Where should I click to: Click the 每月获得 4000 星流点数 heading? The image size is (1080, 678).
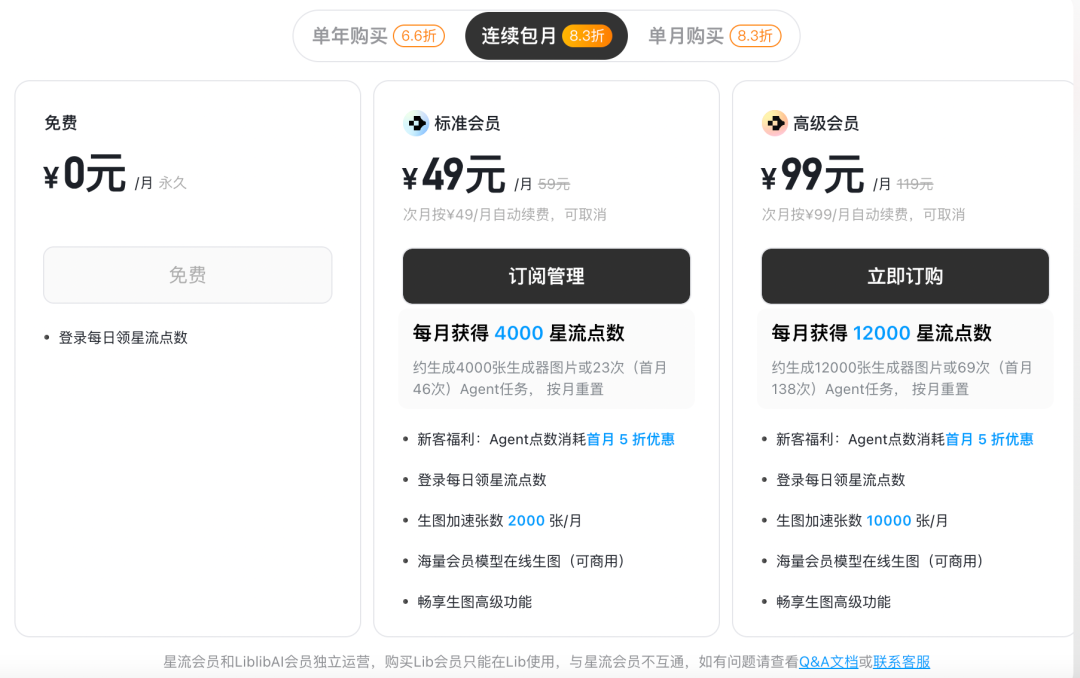click(518, 333)
